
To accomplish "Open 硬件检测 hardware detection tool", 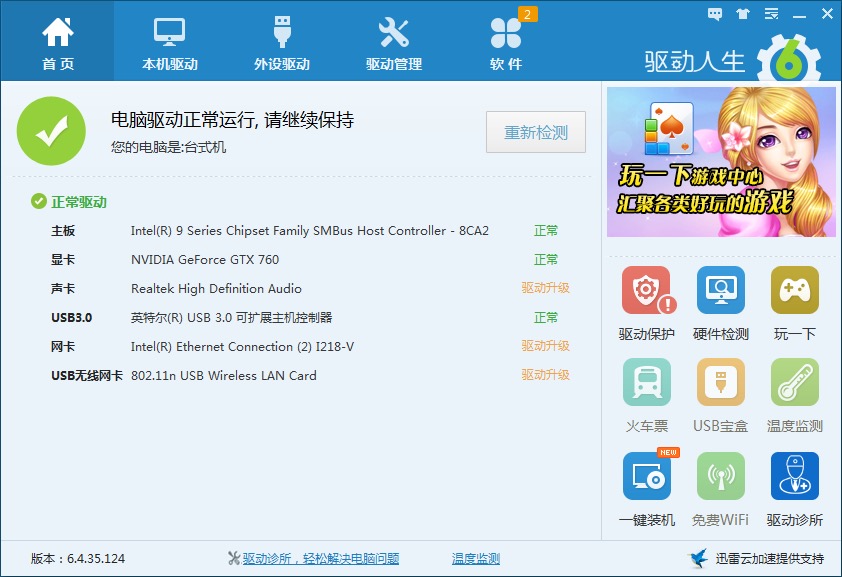I will tap(721, 291).
